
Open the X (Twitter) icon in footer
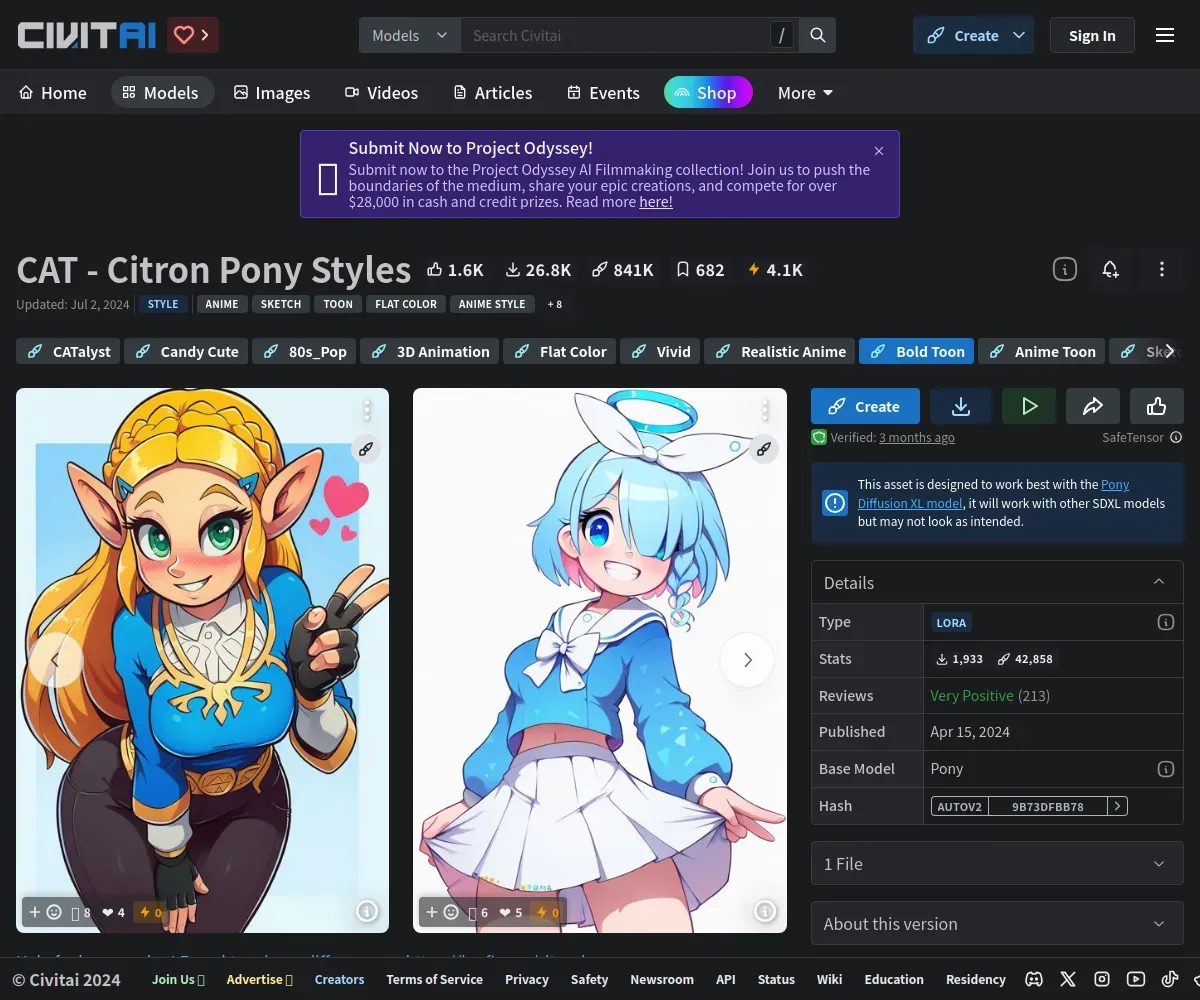1068,979
